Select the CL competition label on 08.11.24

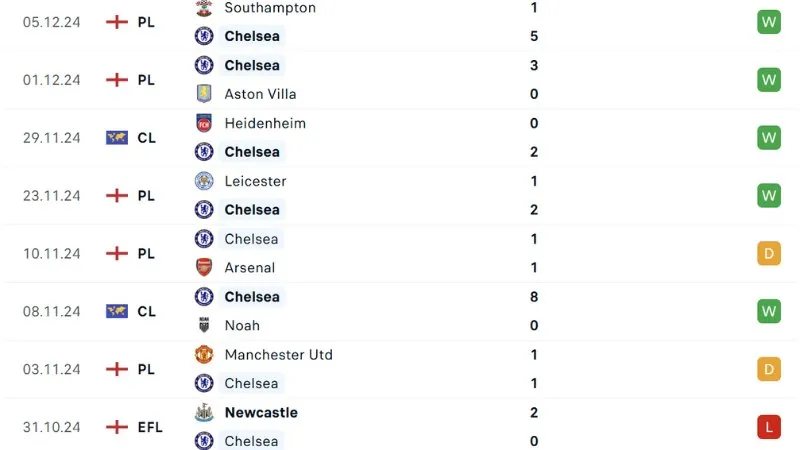(x=146, y=311)
